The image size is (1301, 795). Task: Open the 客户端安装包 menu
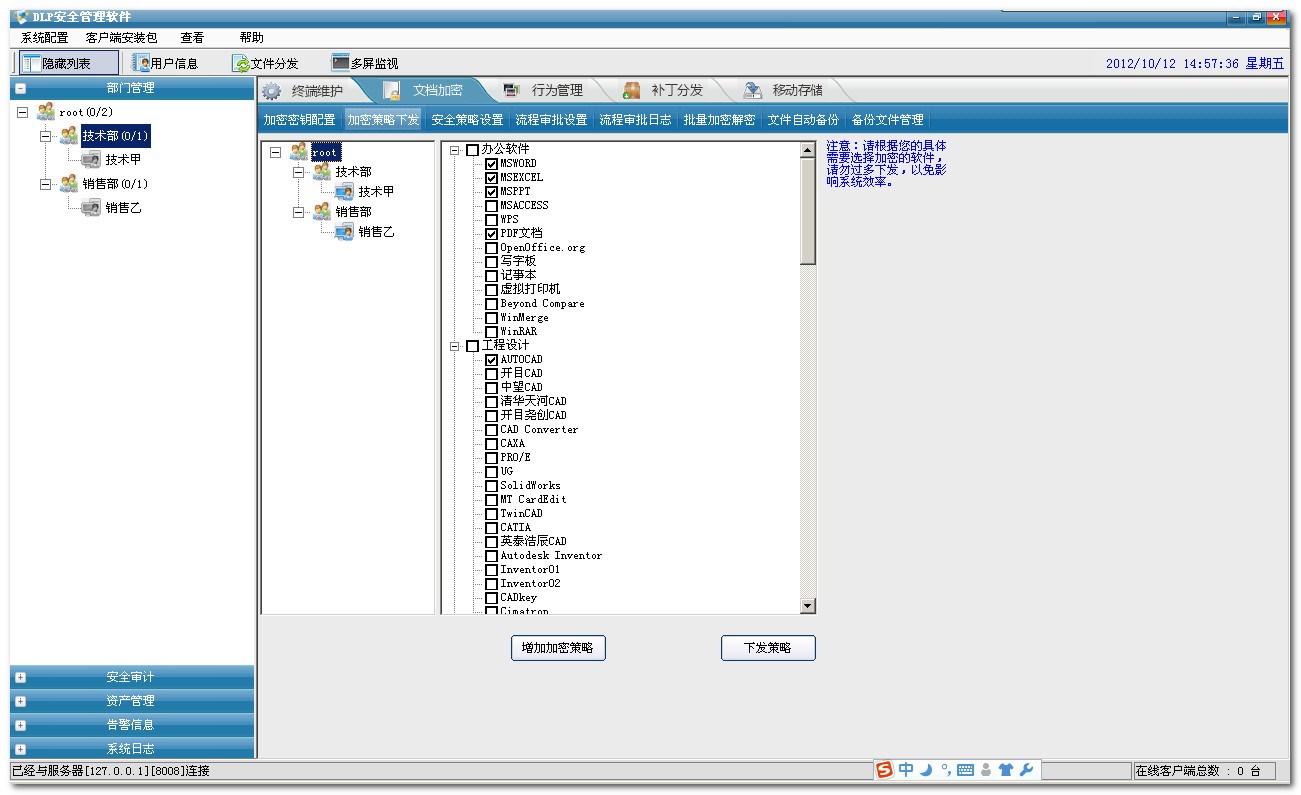(122, 38)
